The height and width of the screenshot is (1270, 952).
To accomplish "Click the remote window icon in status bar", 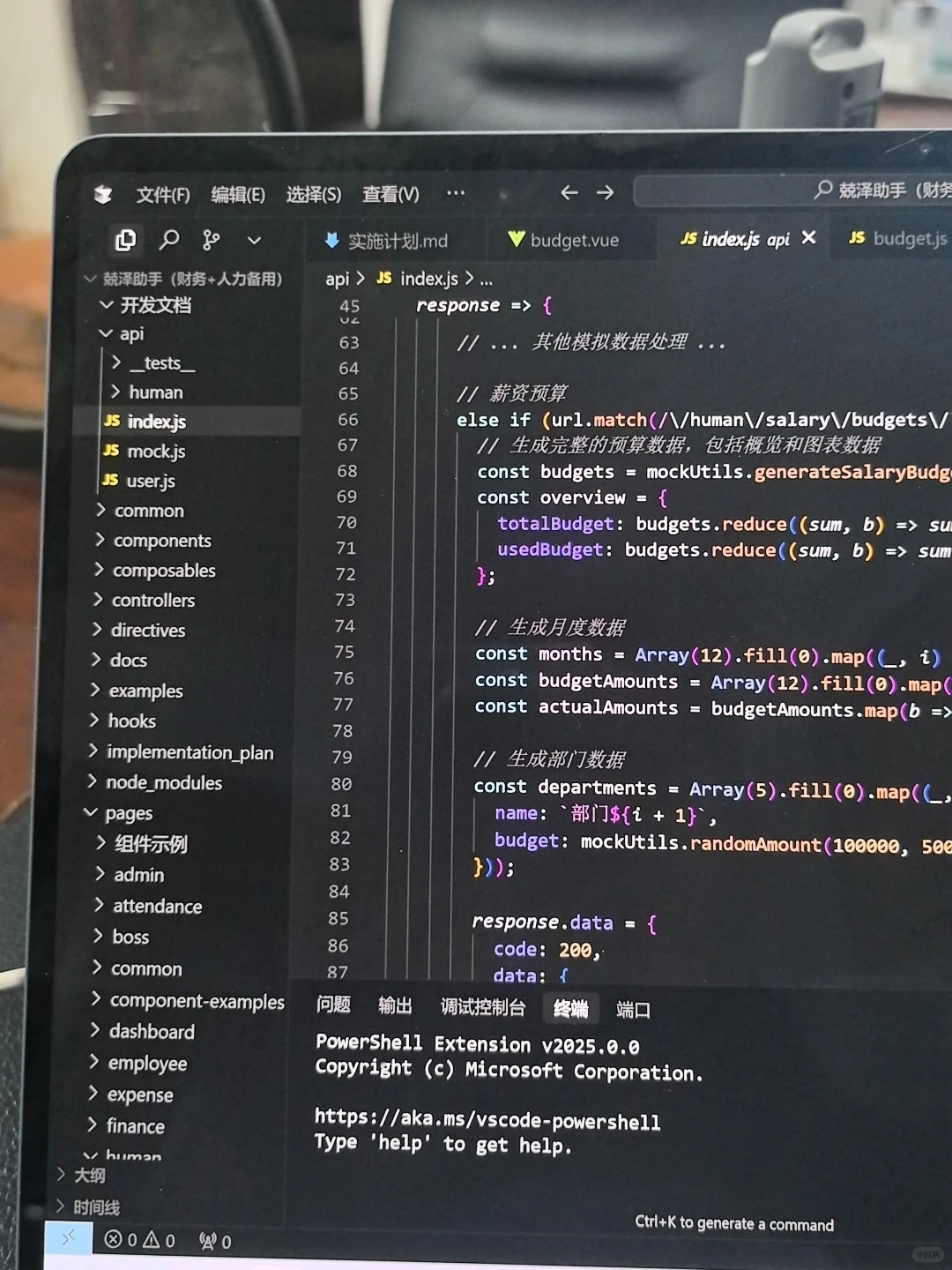I will pos(69,1239).
